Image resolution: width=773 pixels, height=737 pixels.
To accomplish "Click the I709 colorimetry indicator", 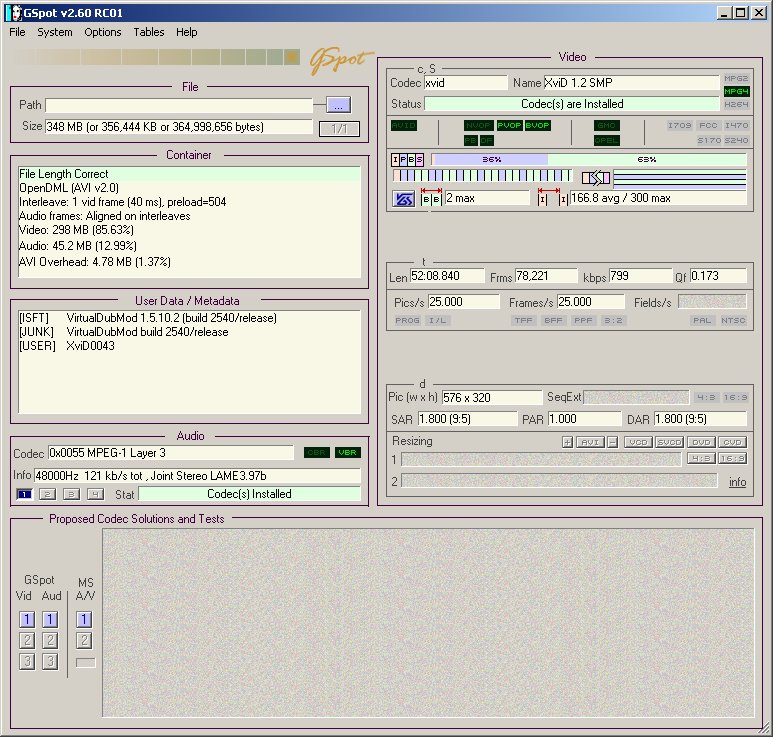I will 679,125.
